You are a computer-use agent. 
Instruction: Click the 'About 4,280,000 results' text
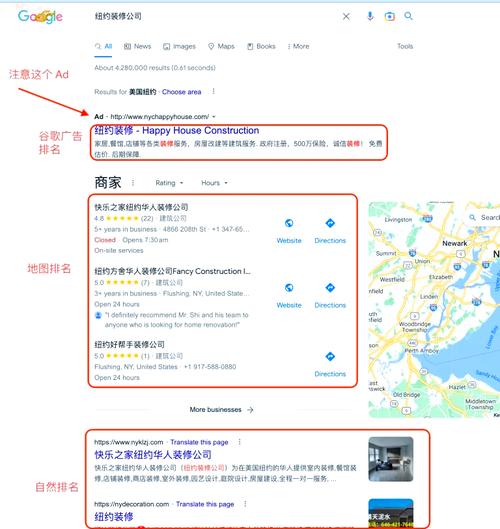point(155,68)
